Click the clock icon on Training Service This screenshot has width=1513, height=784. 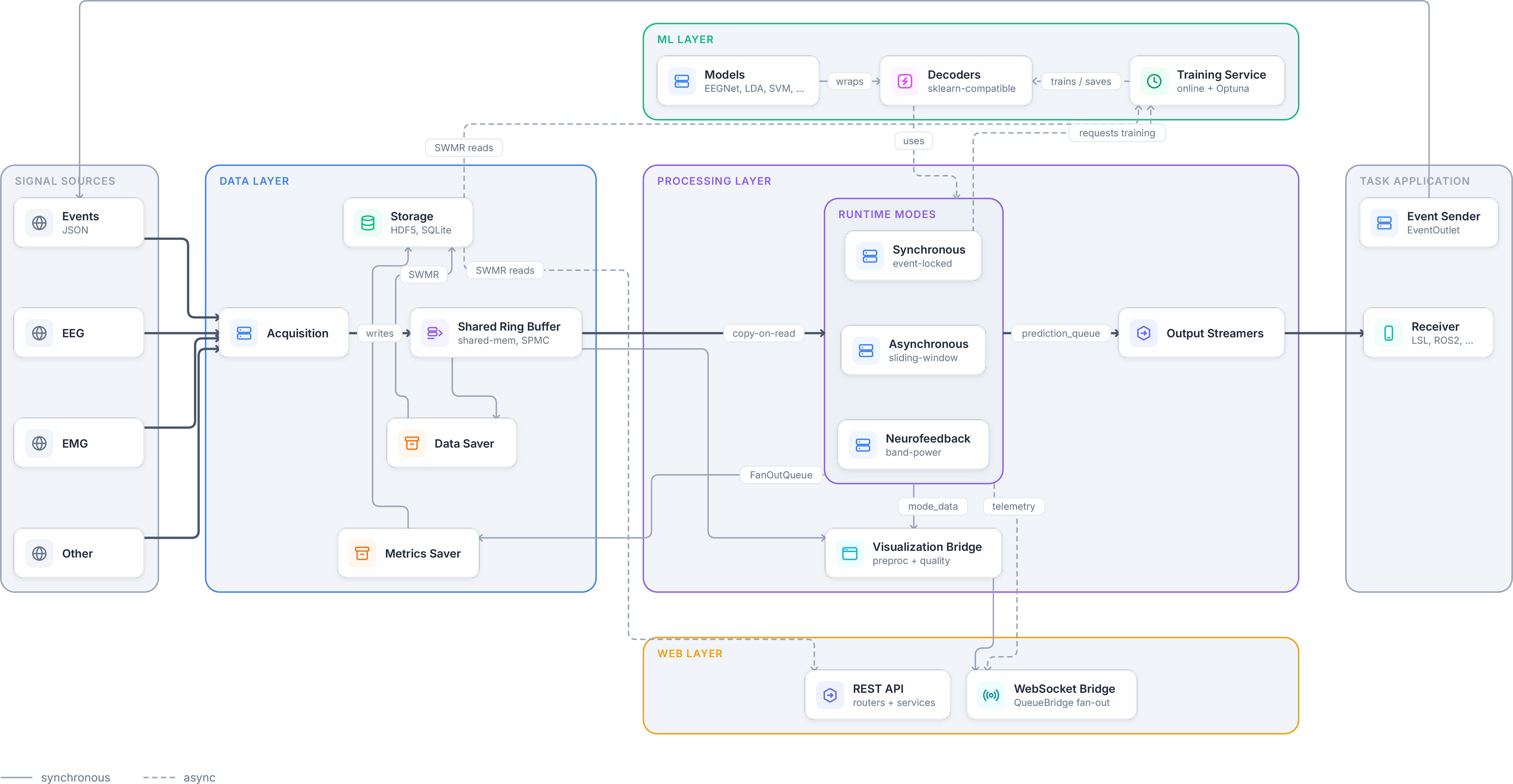click(1153, 81)
